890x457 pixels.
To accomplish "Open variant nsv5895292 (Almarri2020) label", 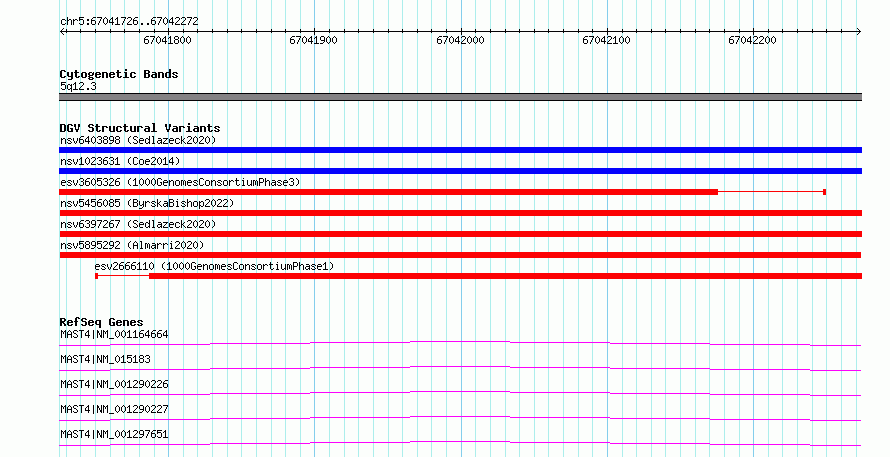I will (132, 245).
